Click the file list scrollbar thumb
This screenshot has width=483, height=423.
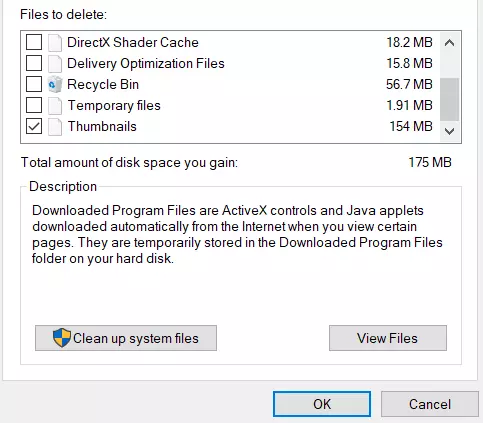click(x=450, y=99)
